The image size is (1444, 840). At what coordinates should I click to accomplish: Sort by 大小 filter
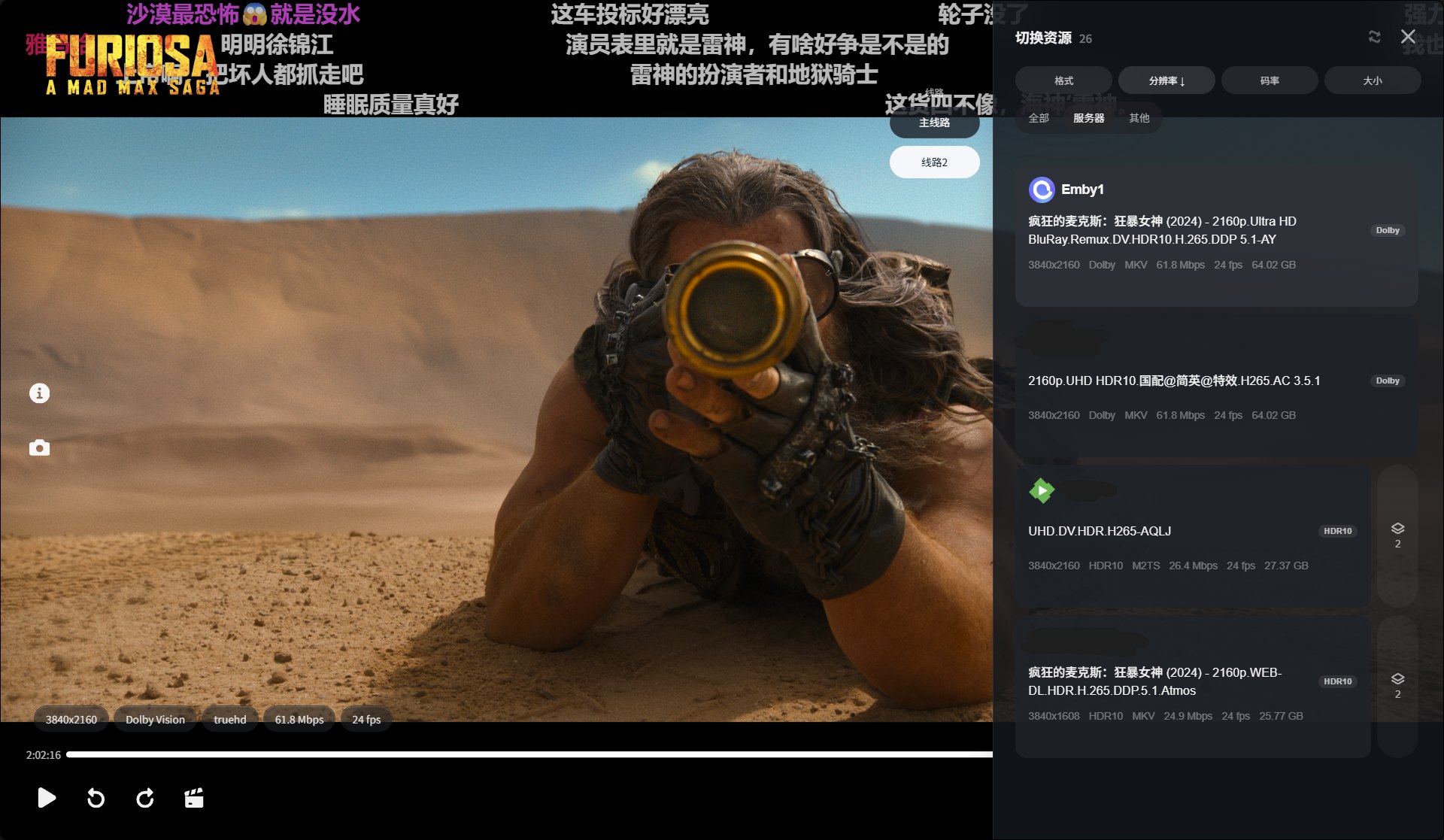tap(1373, 80)
